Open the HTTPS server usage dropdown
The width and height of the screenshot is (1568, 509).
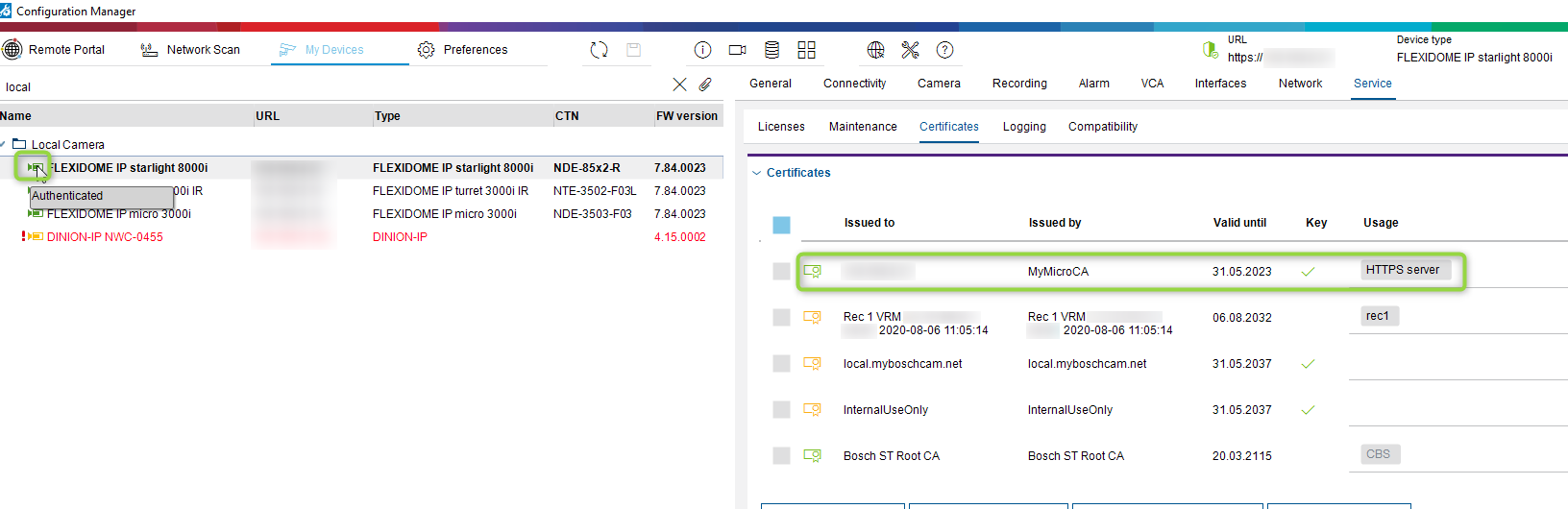1405,270
